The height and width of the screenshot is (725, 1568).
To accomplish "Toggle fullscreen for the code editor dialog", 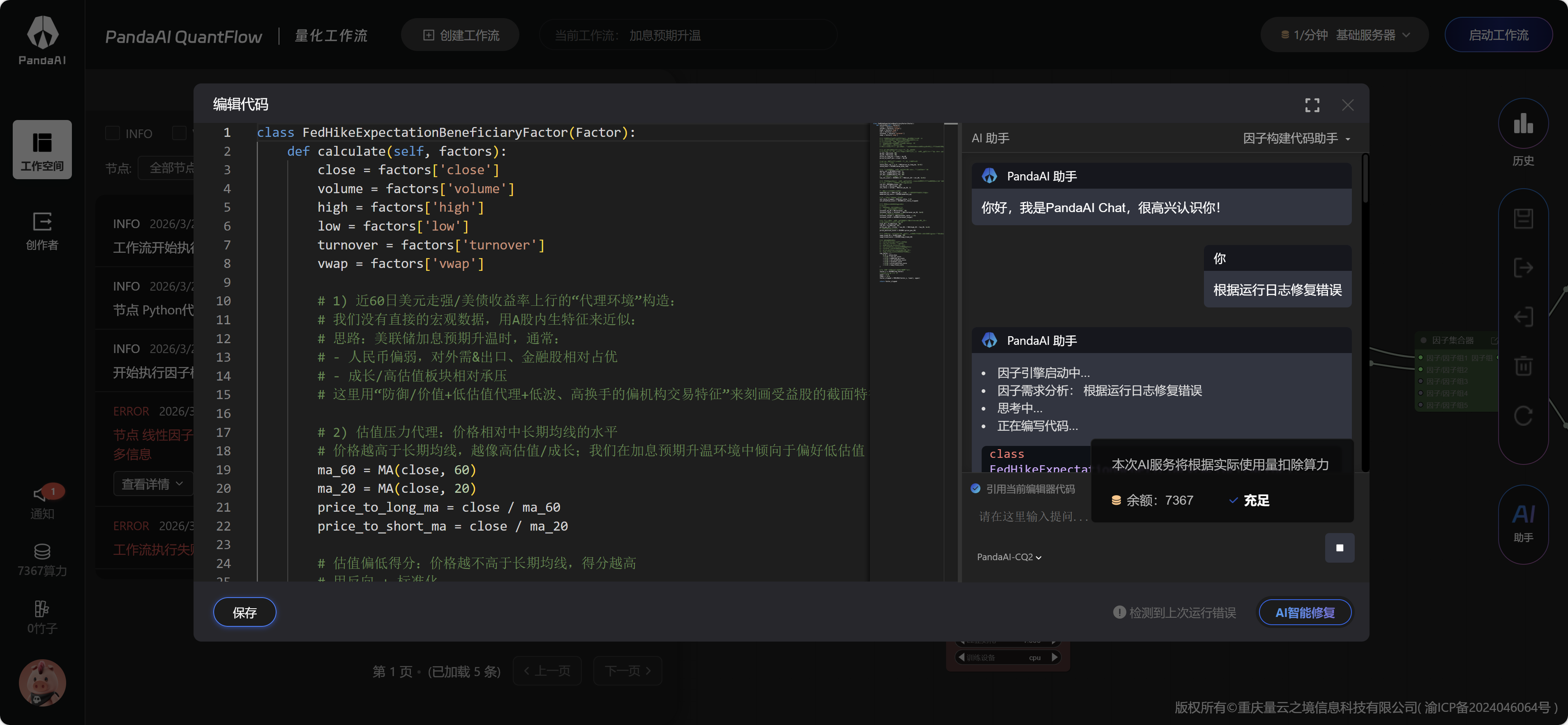I will click(1312, 105).
